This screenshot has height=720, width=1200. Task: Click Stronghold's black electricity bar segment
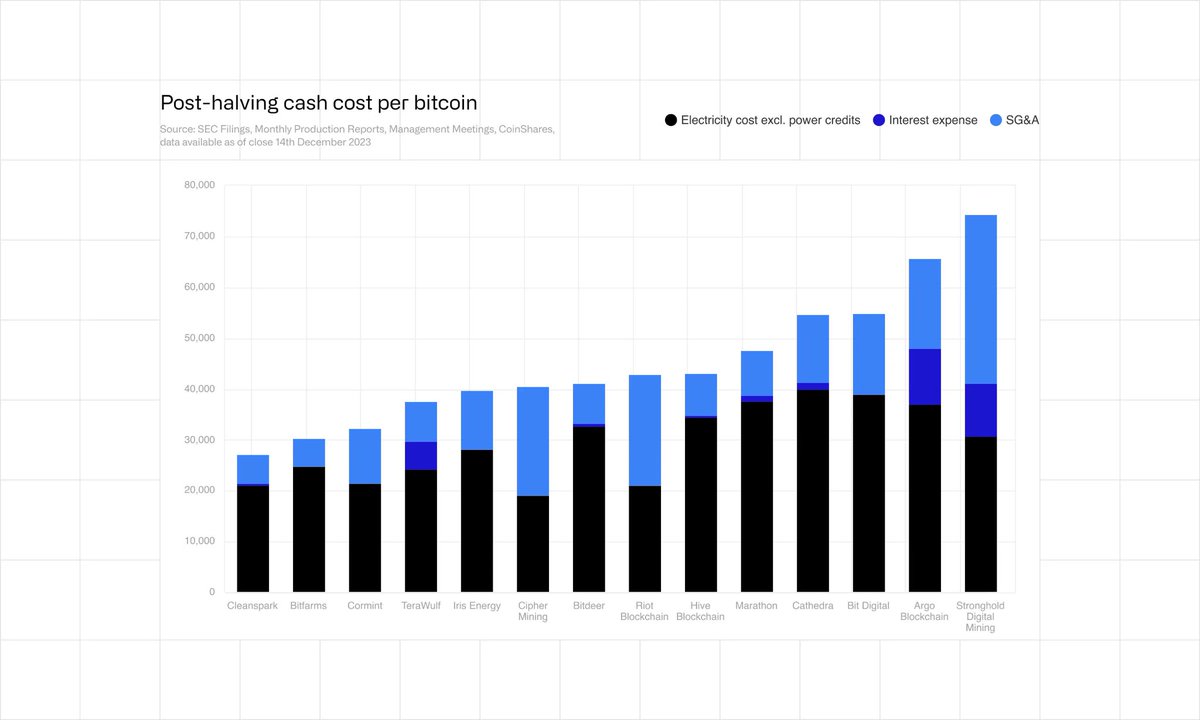tap(981, 514)
